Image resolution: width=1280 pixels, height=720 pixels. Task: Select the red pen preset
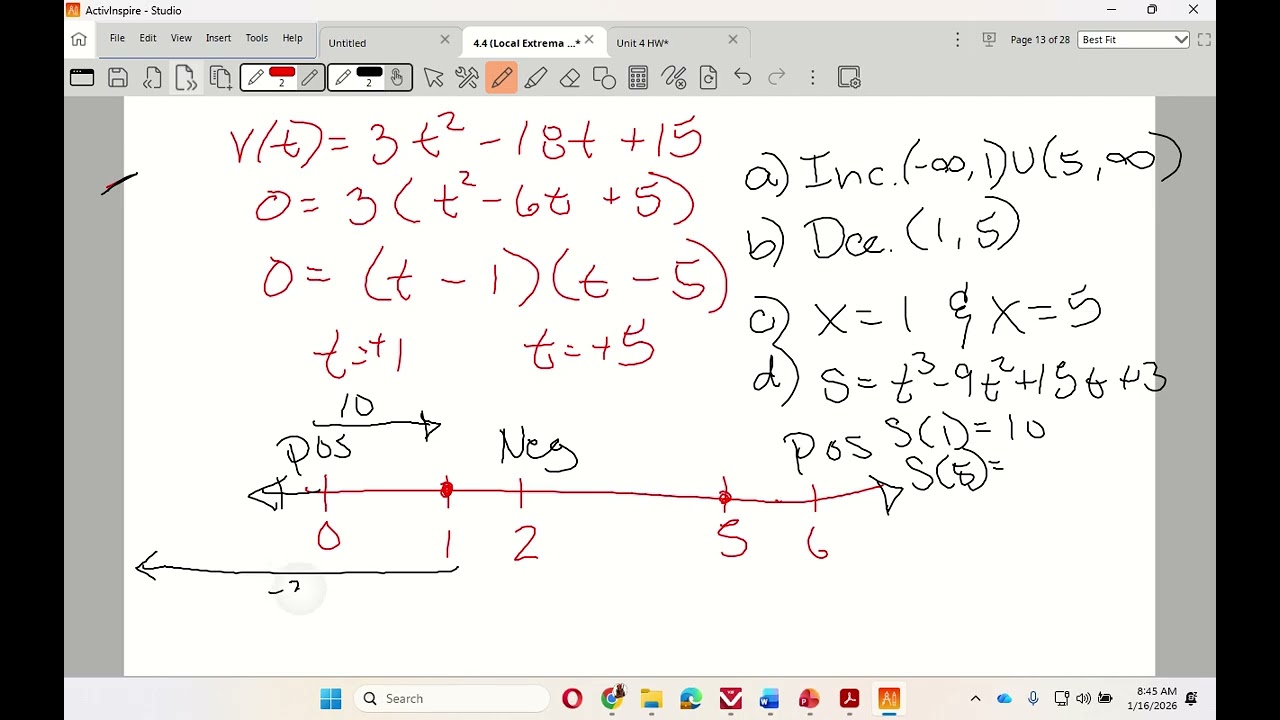click(x=282, y=77)
